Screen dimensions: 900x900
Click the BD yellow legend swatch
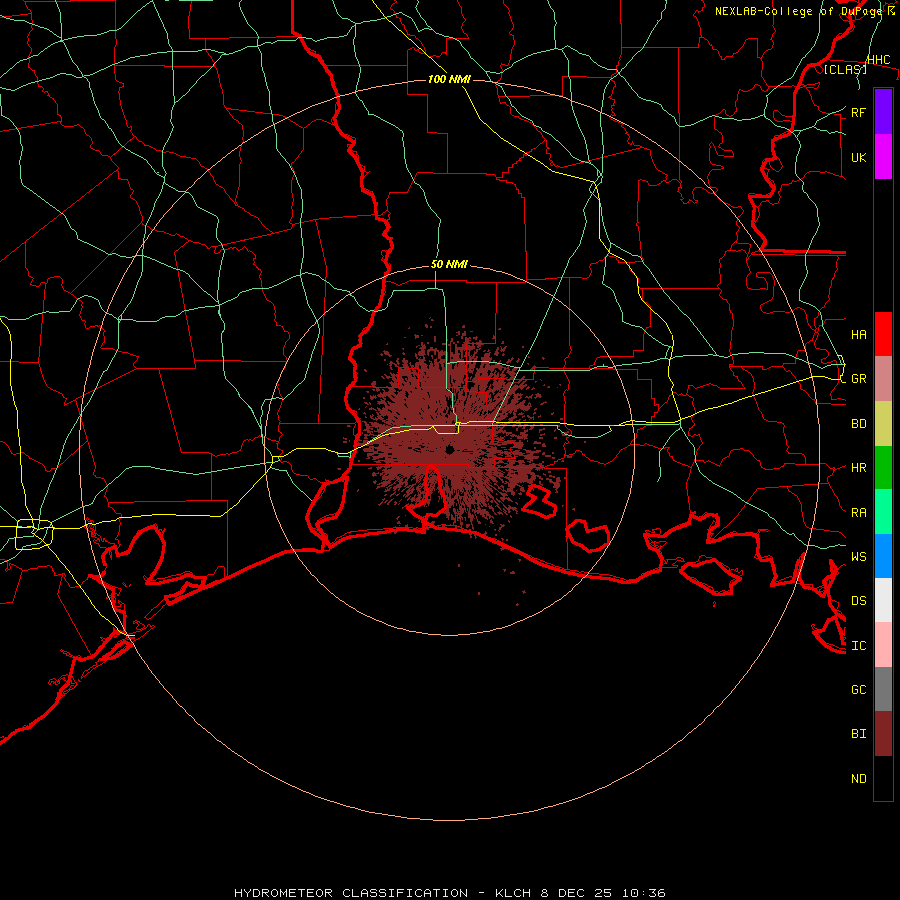[x=883, y=424]
